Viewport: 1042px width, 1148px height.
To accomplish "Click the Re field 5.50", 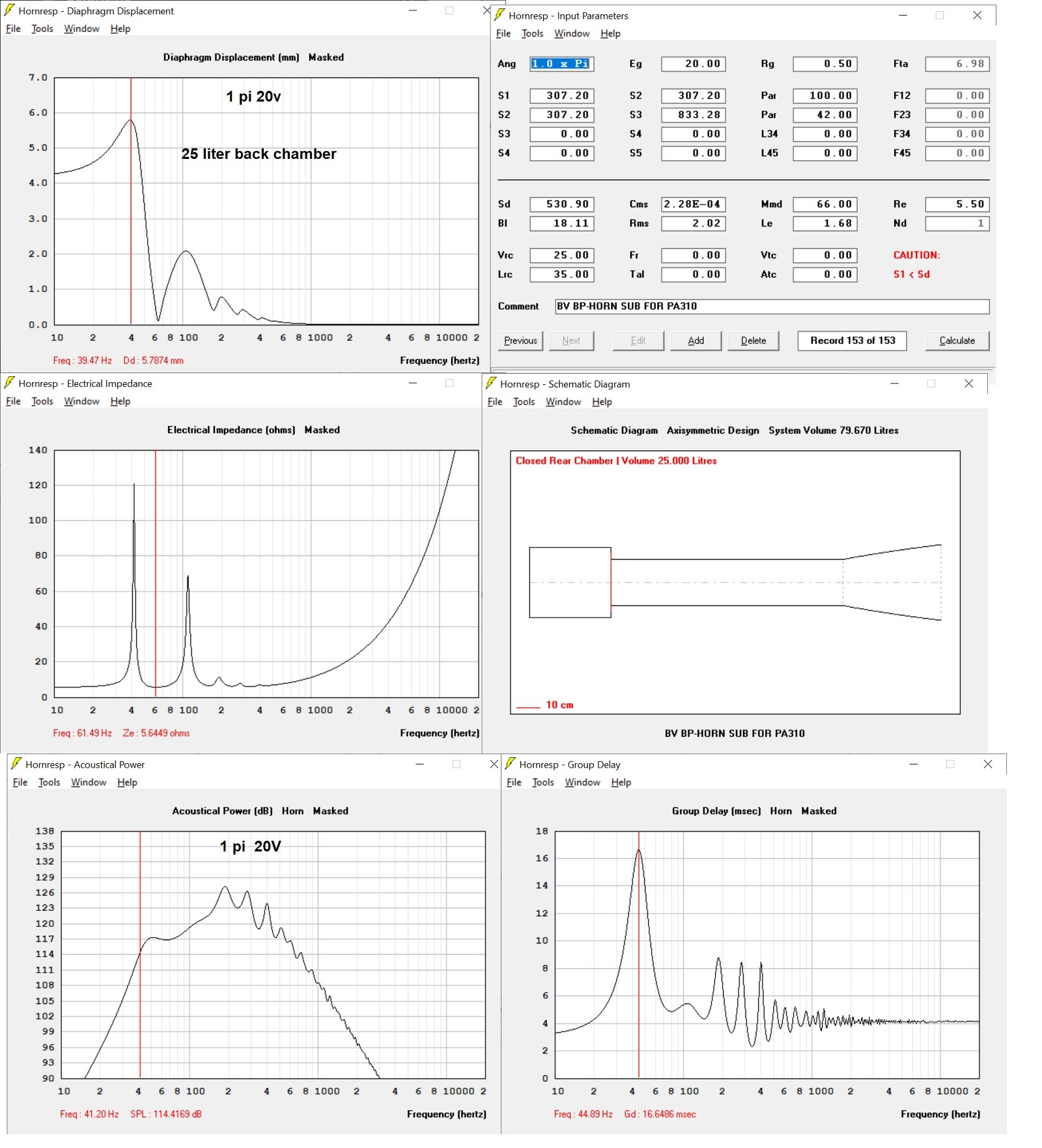I will (957, 204).
